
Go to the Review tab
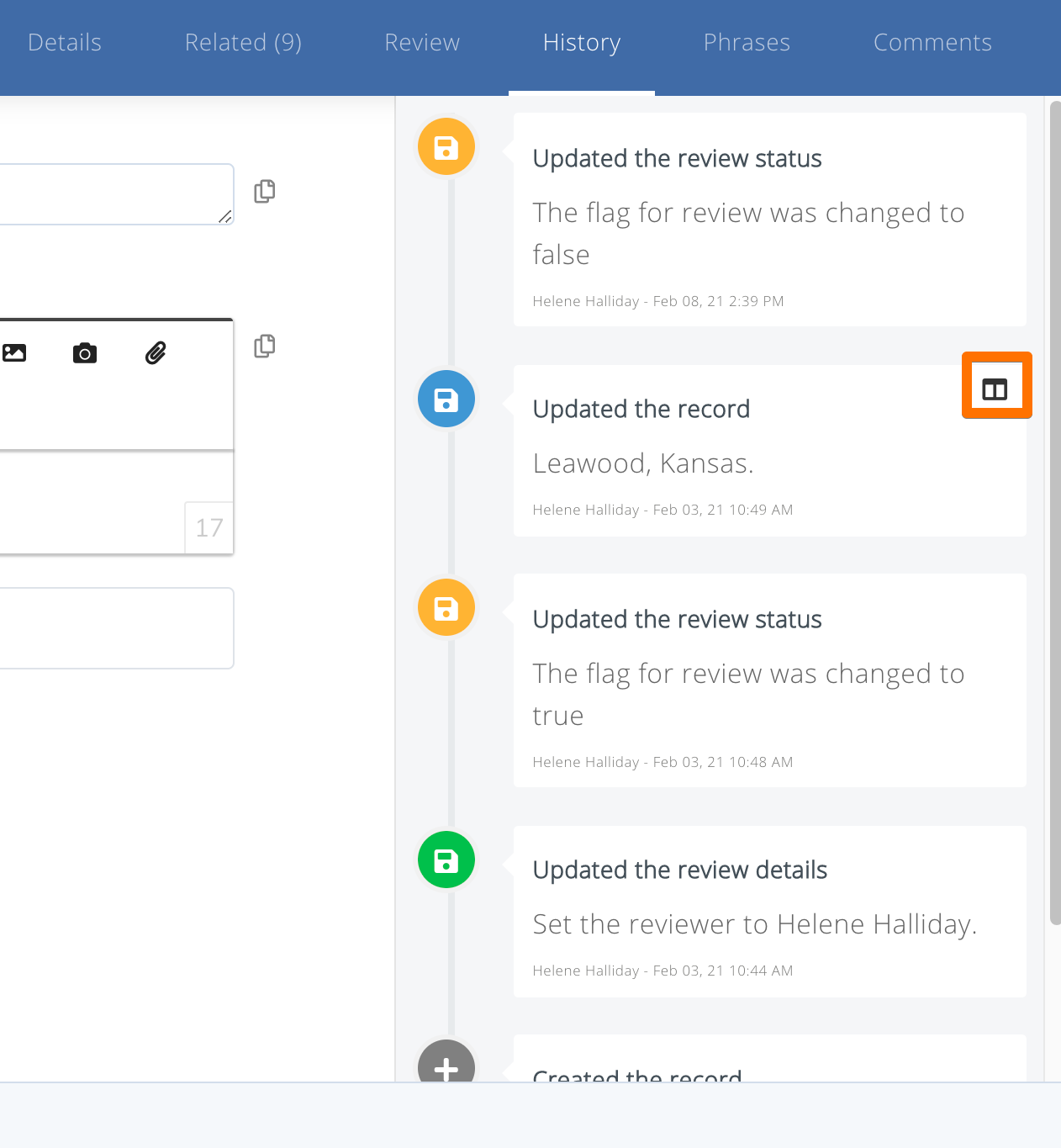click(x=422, y=43)
